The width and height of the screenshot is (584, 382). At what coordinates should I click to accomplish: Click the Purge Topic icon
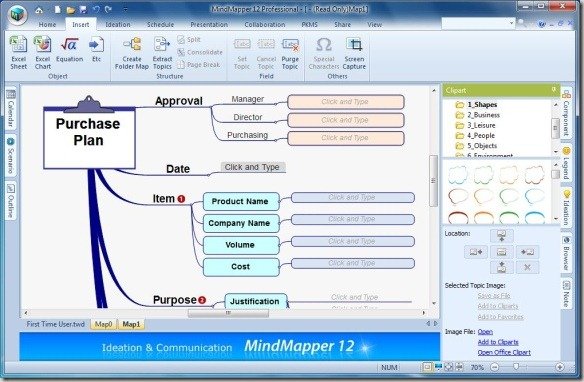coord(290,53)
